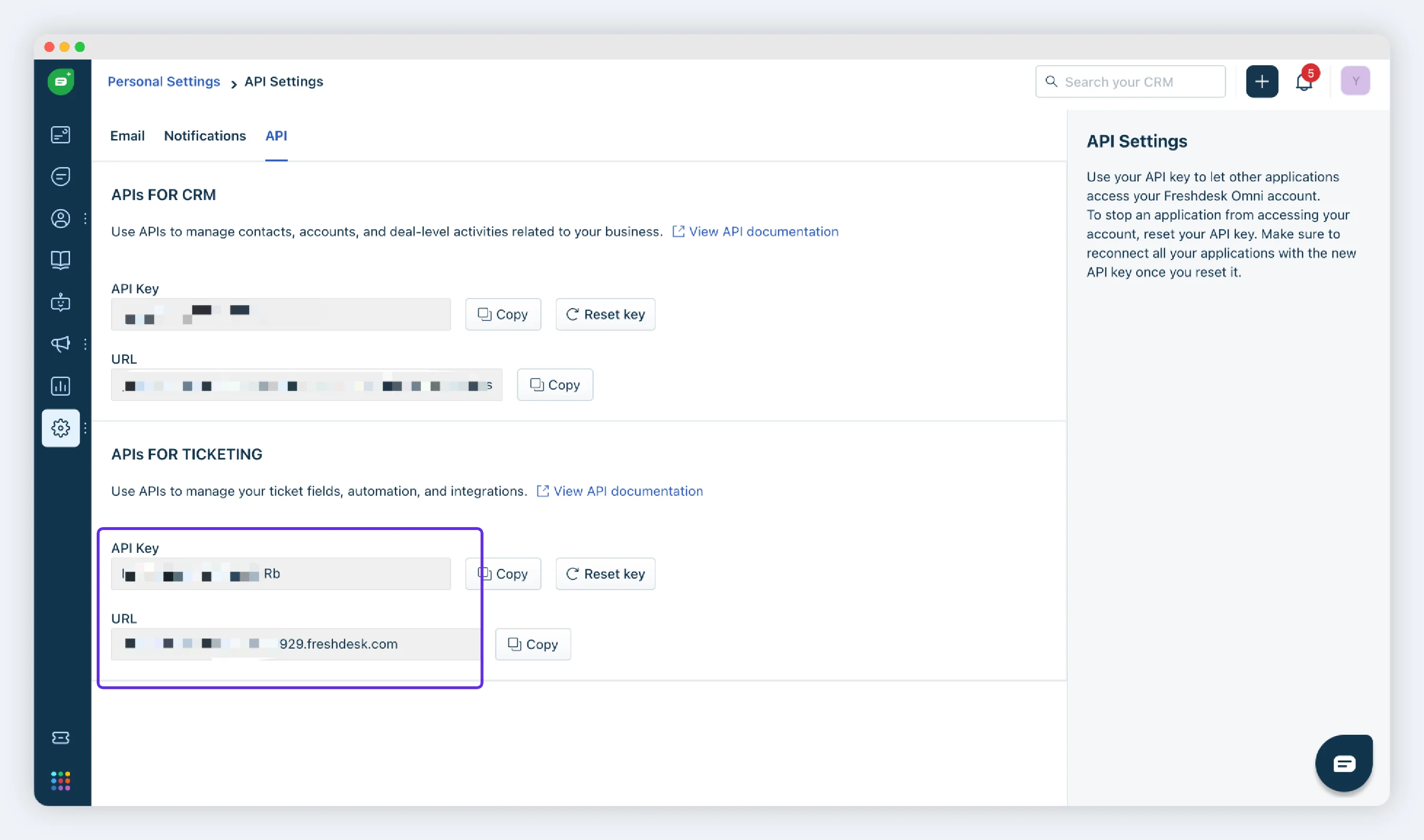
Task: Switch to the Email tab
Action: tap(127, 136)
